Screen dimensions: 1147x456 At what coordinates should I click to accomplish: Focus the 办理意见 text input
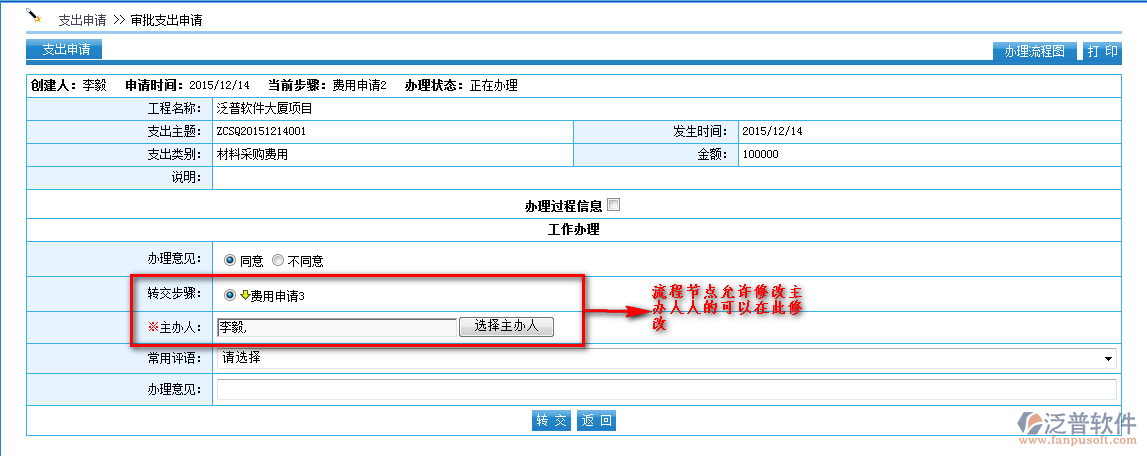pyautogui.click(x=666, y=389)
